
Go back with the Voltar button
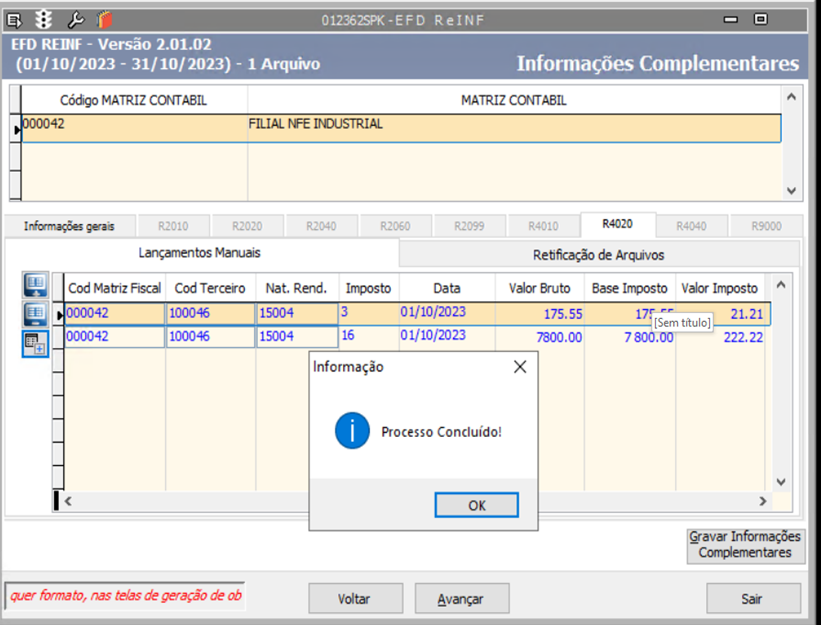click(356, 598)
